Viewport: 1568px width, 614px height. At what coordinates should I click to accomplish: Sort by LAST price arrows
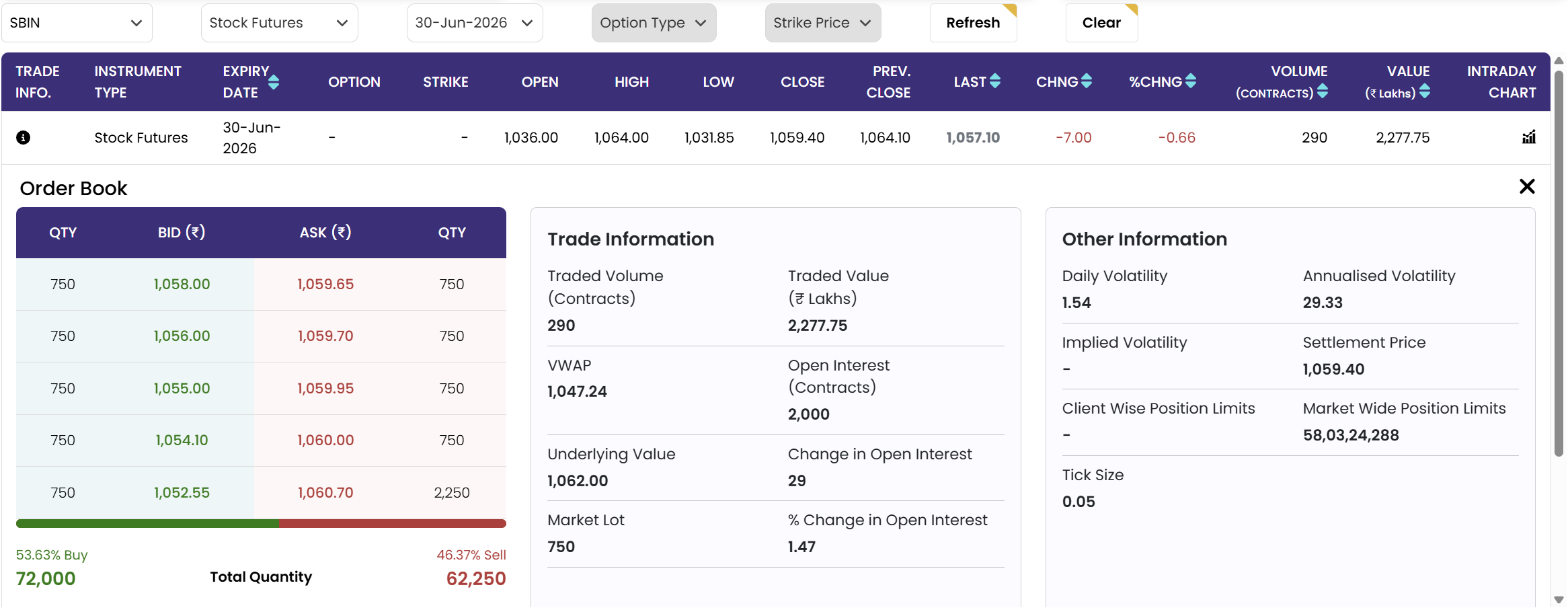point(995,81)
